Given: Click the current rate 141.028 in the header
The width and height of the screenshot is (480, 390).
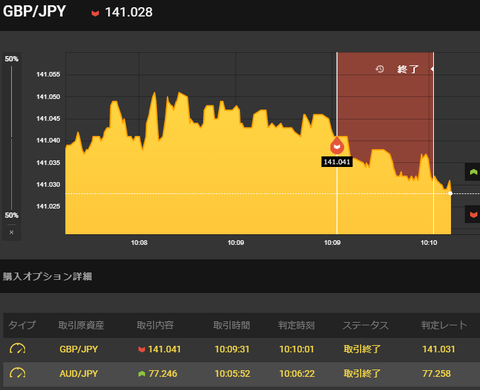Looking at the screenshot, I should 129,13.
